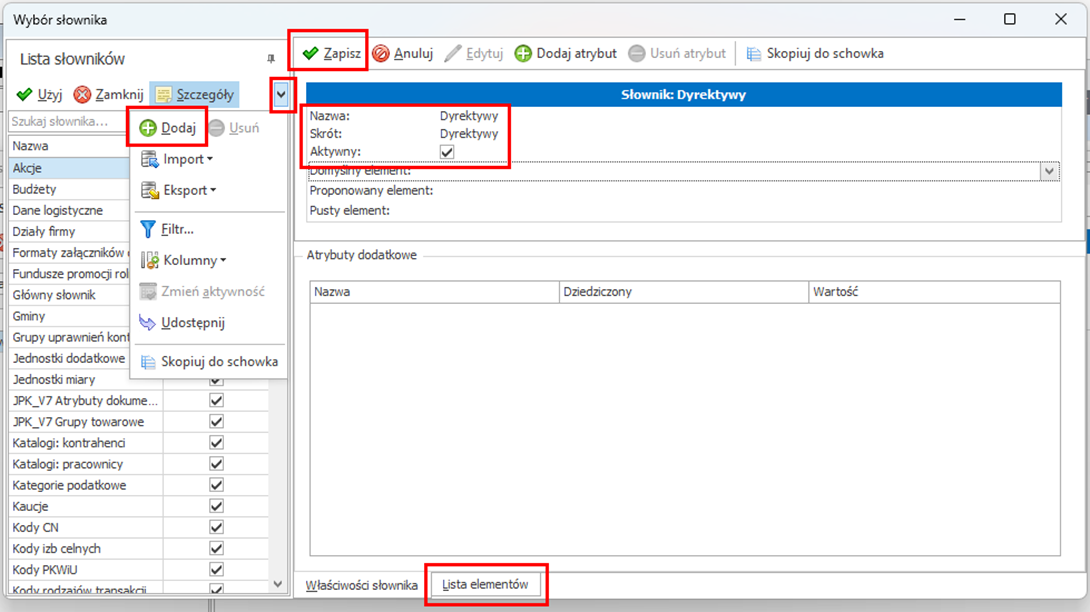Click the Szczegóły button
Viewport: 1090px width, 612px height.
(194, 95)
